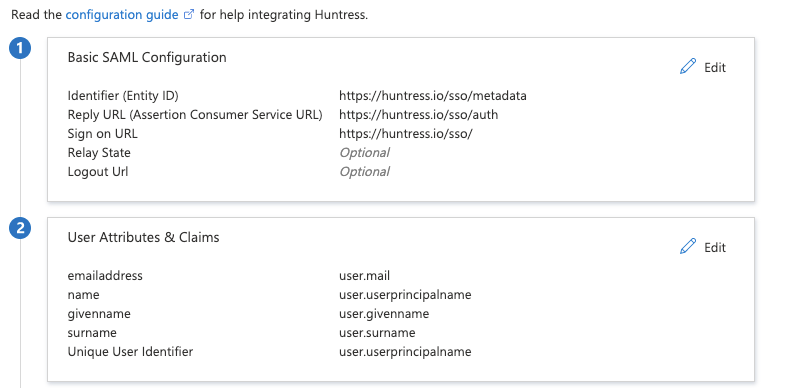792x388 pixels.
Task: Select the https://huntress.io/sso/auth value
Action: (418, 115)
